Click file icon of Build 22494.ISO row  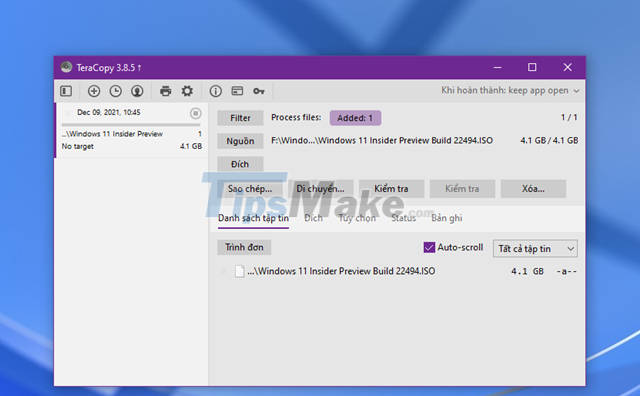240,271
